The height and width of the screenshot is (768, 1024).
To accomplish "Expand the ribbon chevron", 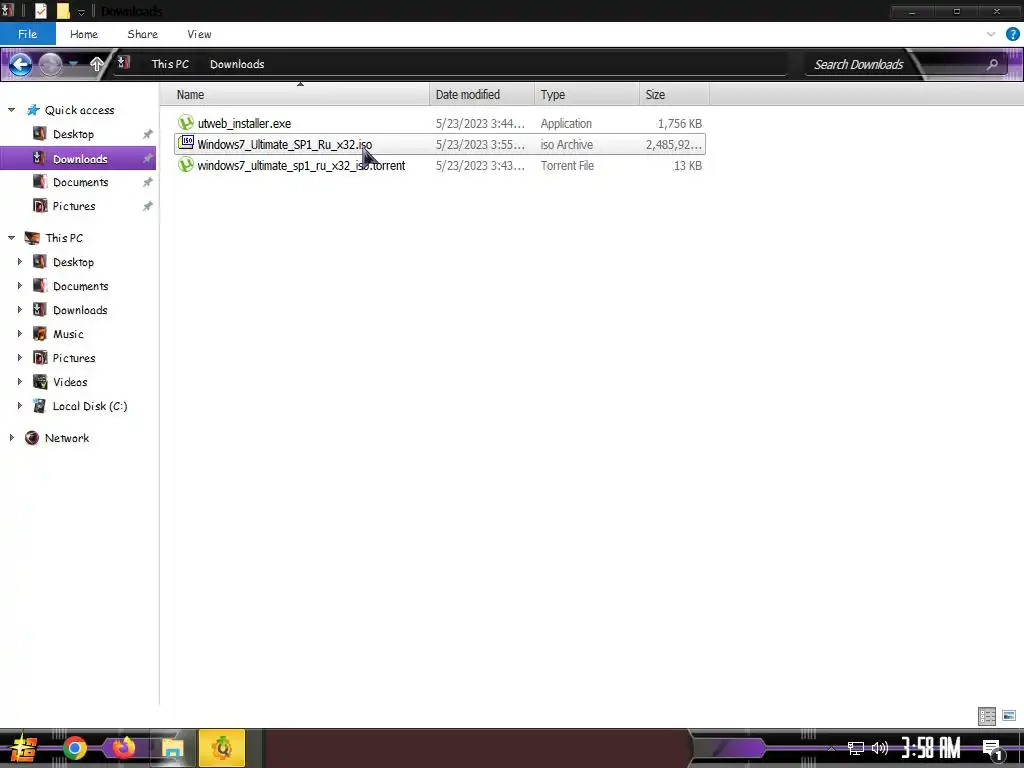I will click(x=991, y=34).
